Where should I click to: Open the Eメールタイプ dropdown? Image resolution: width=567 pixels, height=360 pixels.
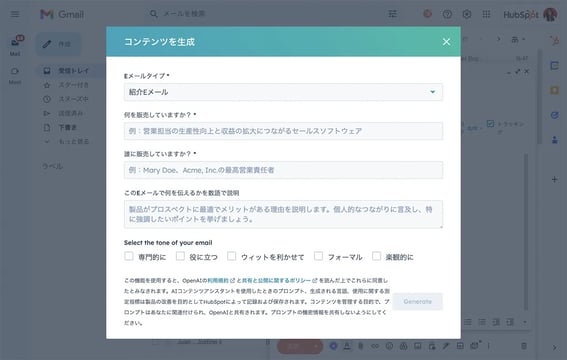pos(283,92)
